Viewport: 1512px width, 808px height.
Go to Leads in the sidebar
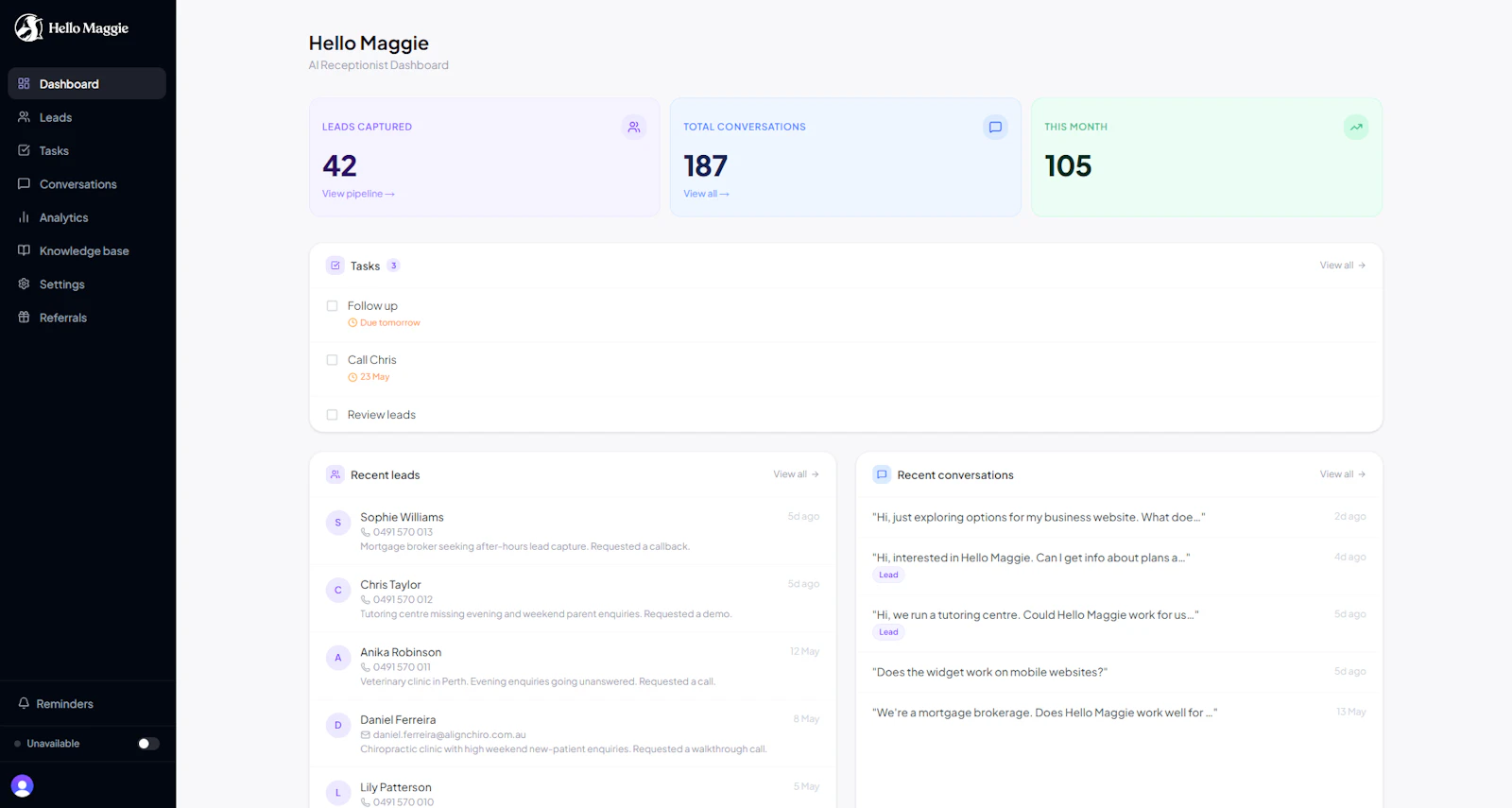(87, 117)
